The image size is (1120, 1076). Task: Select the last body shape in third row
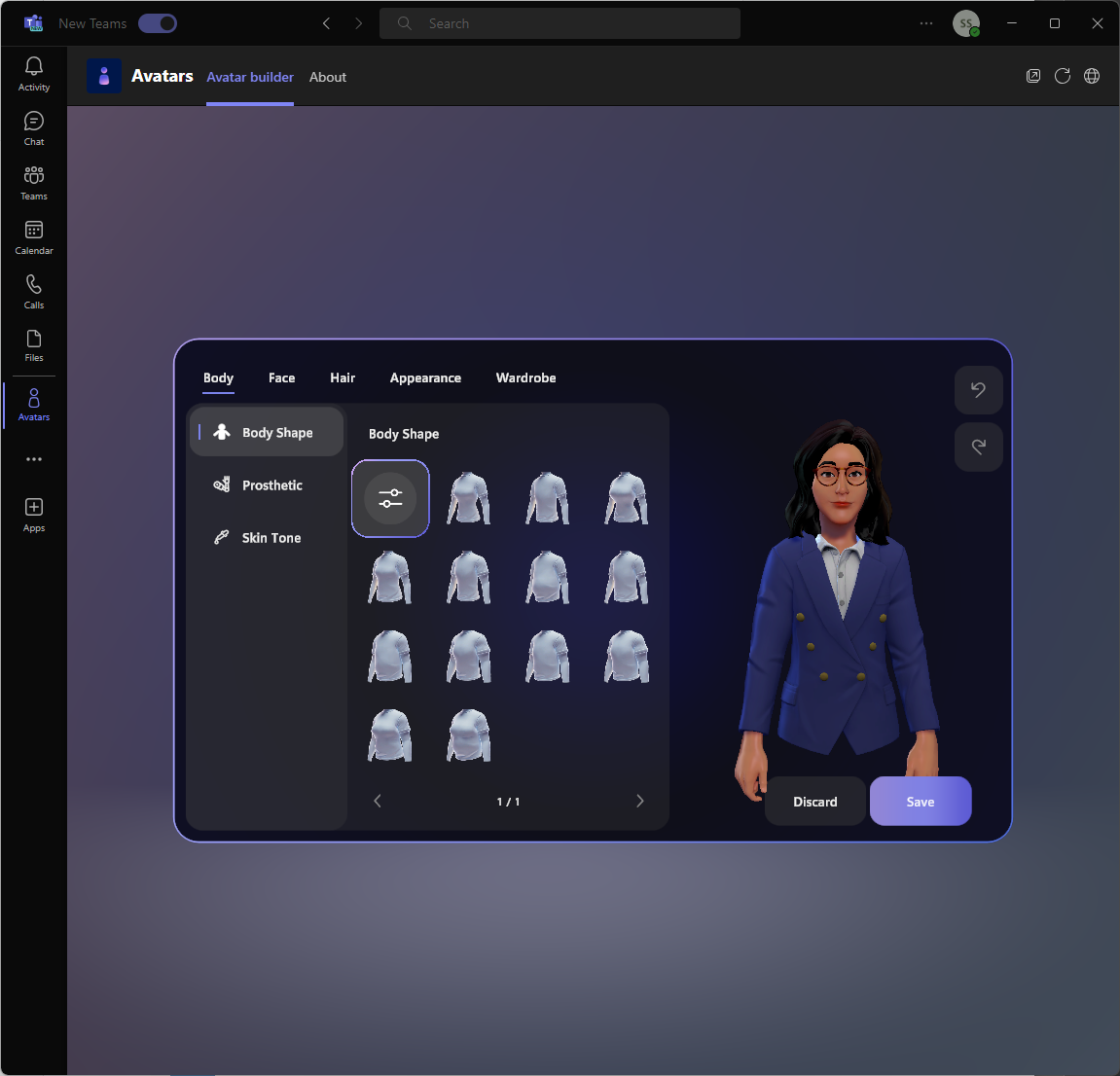627,656
